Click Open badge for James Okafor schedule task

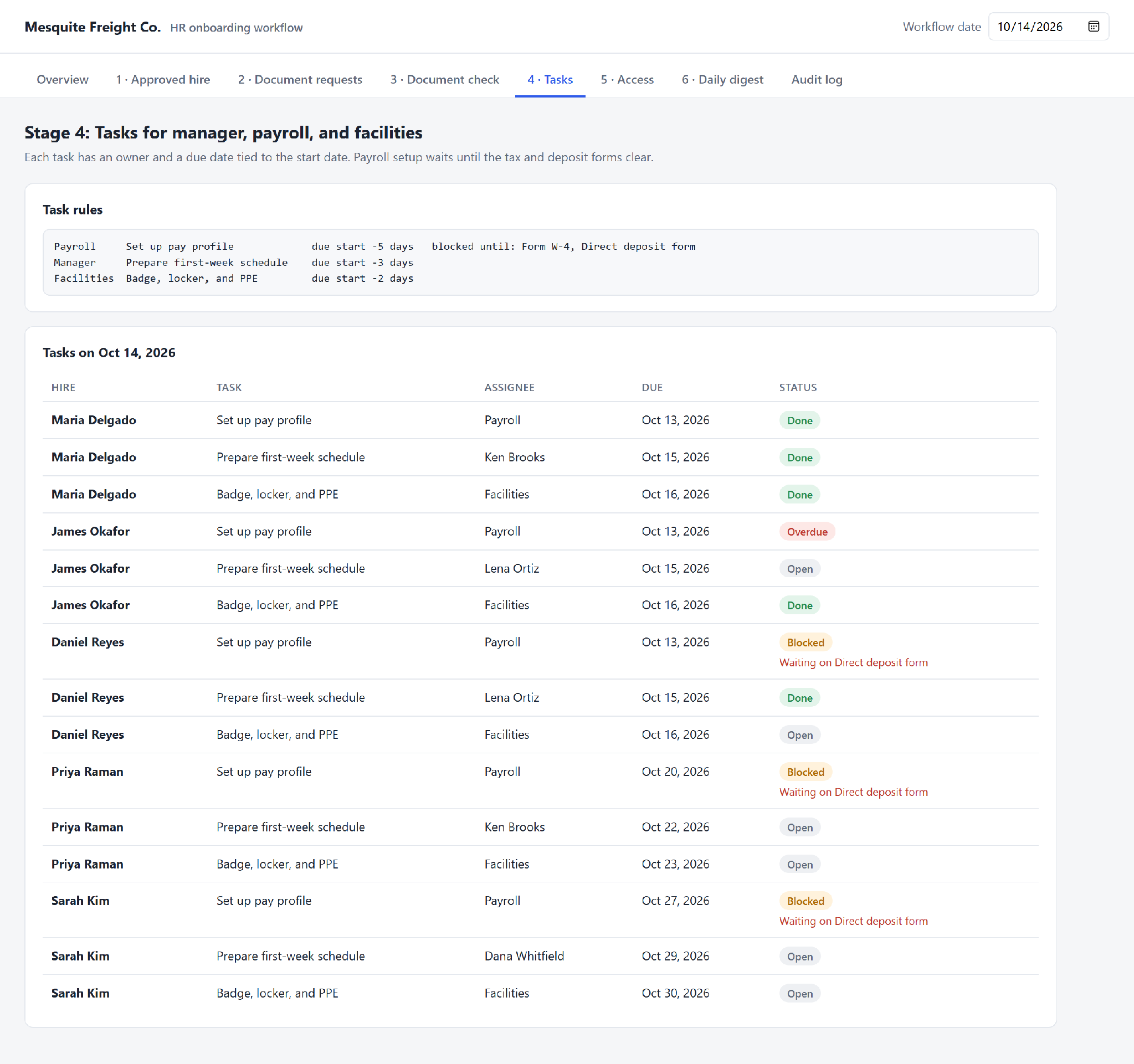point(799,568)
